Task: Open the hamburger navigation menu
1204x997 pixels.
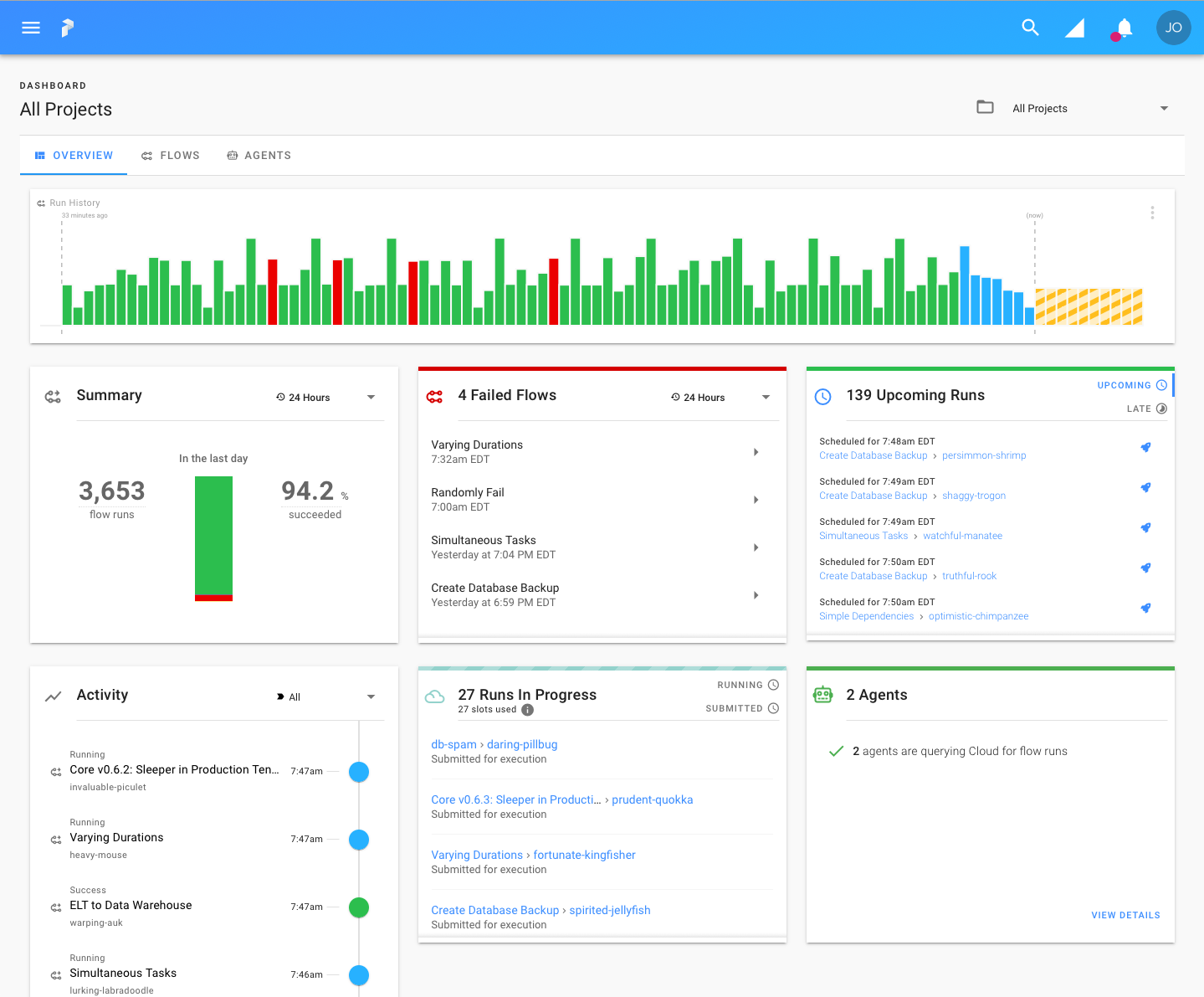Action: [31, 28]
